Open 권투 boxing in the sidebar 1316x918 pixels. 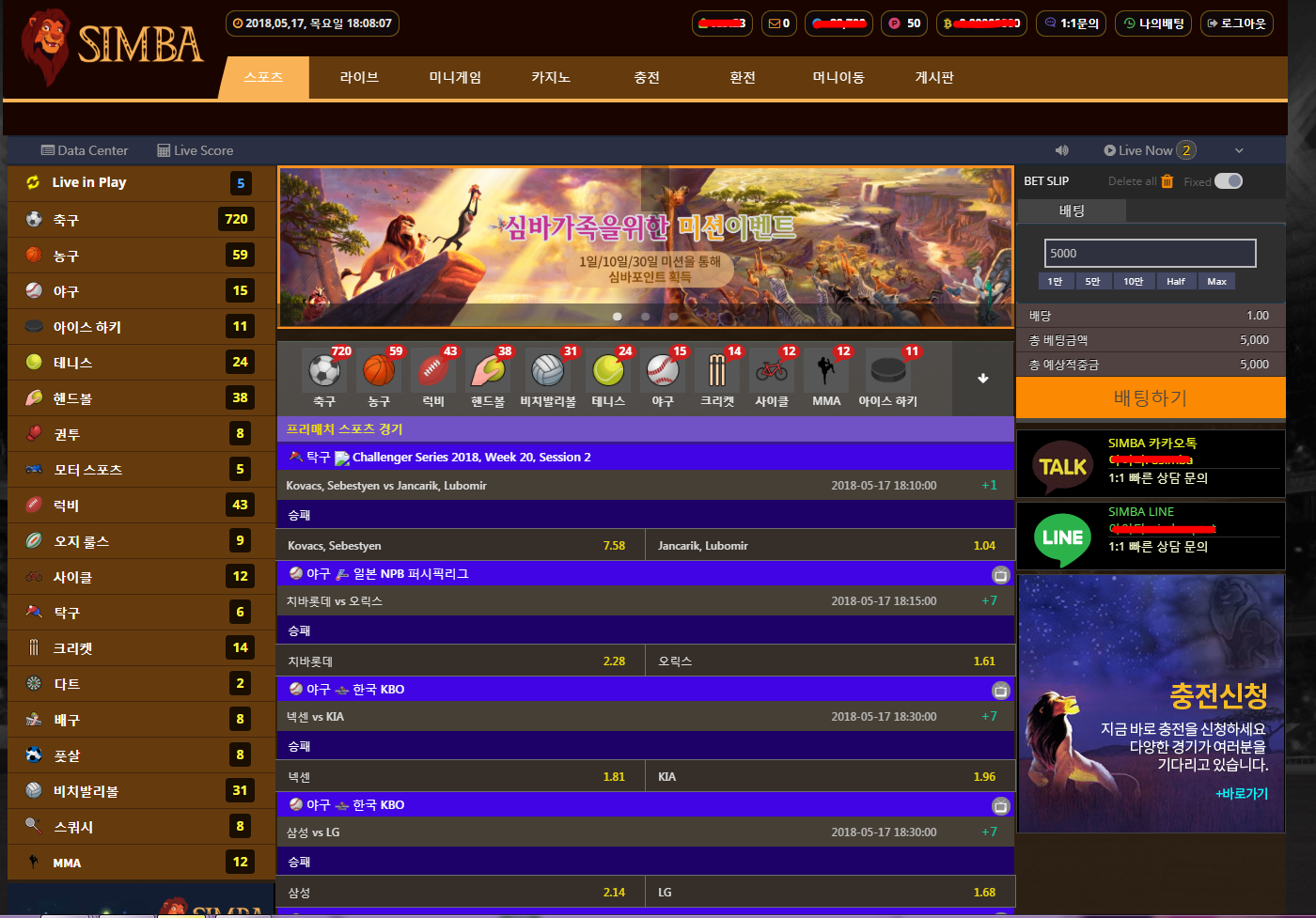[141, 434]
